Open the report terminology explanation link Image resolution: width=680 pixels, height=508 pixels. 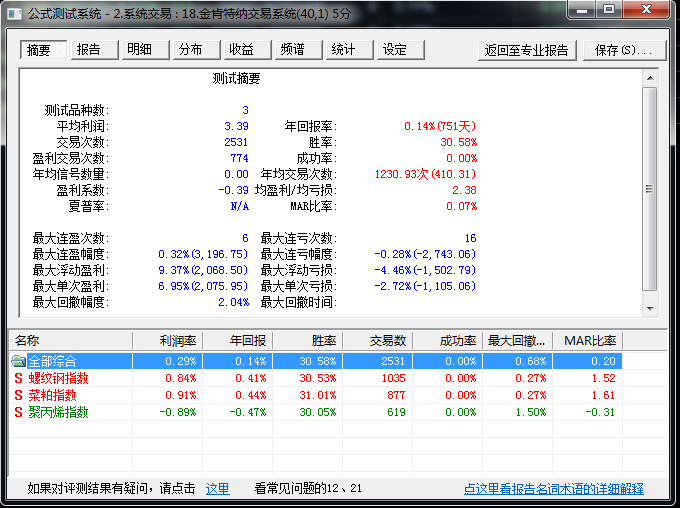[x=553, y=489]
